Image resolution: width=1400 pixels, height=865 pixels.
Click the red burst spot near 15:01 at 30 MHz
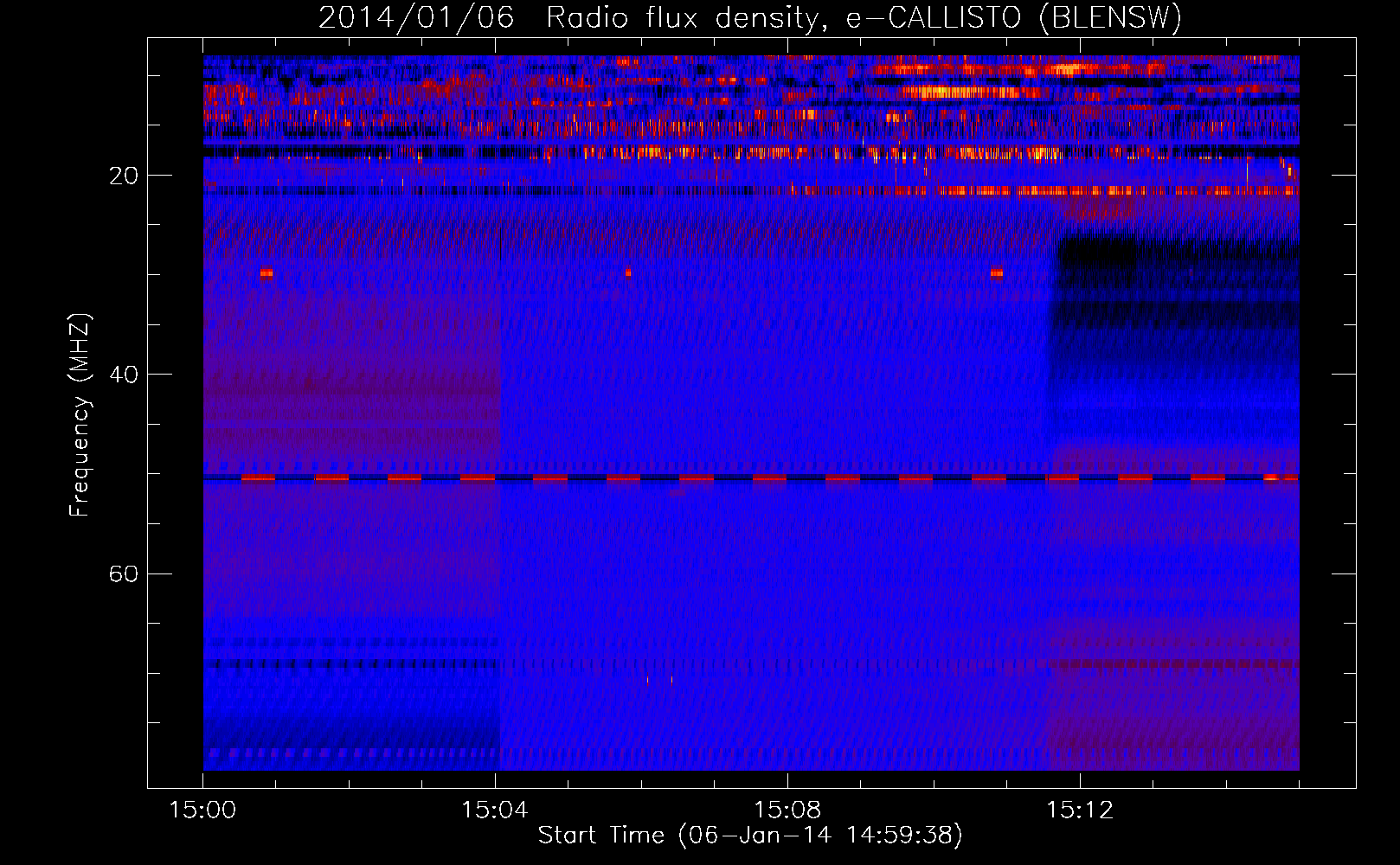(x=267, y=273)
